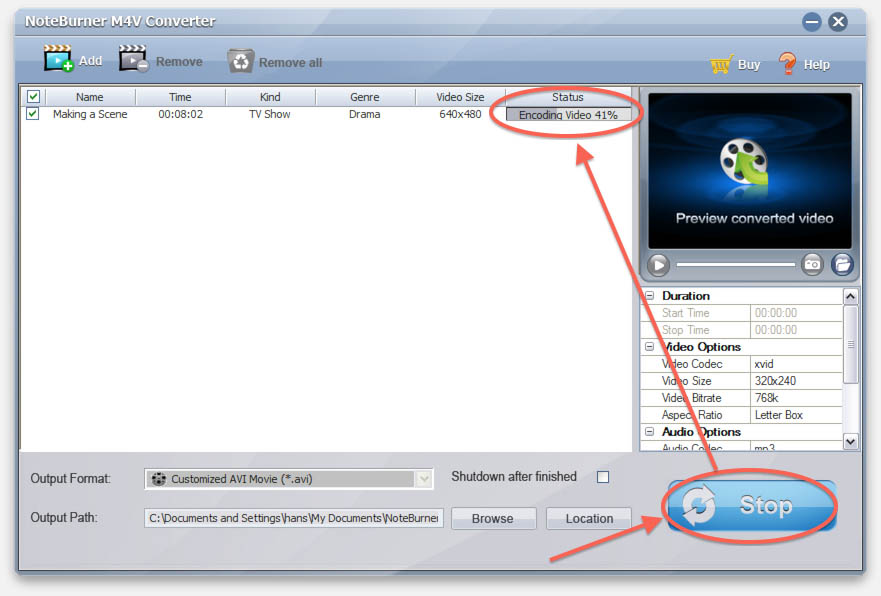Stop the conversion with Stop button
The image size is (881, 596).
click(x=752, y=505)
